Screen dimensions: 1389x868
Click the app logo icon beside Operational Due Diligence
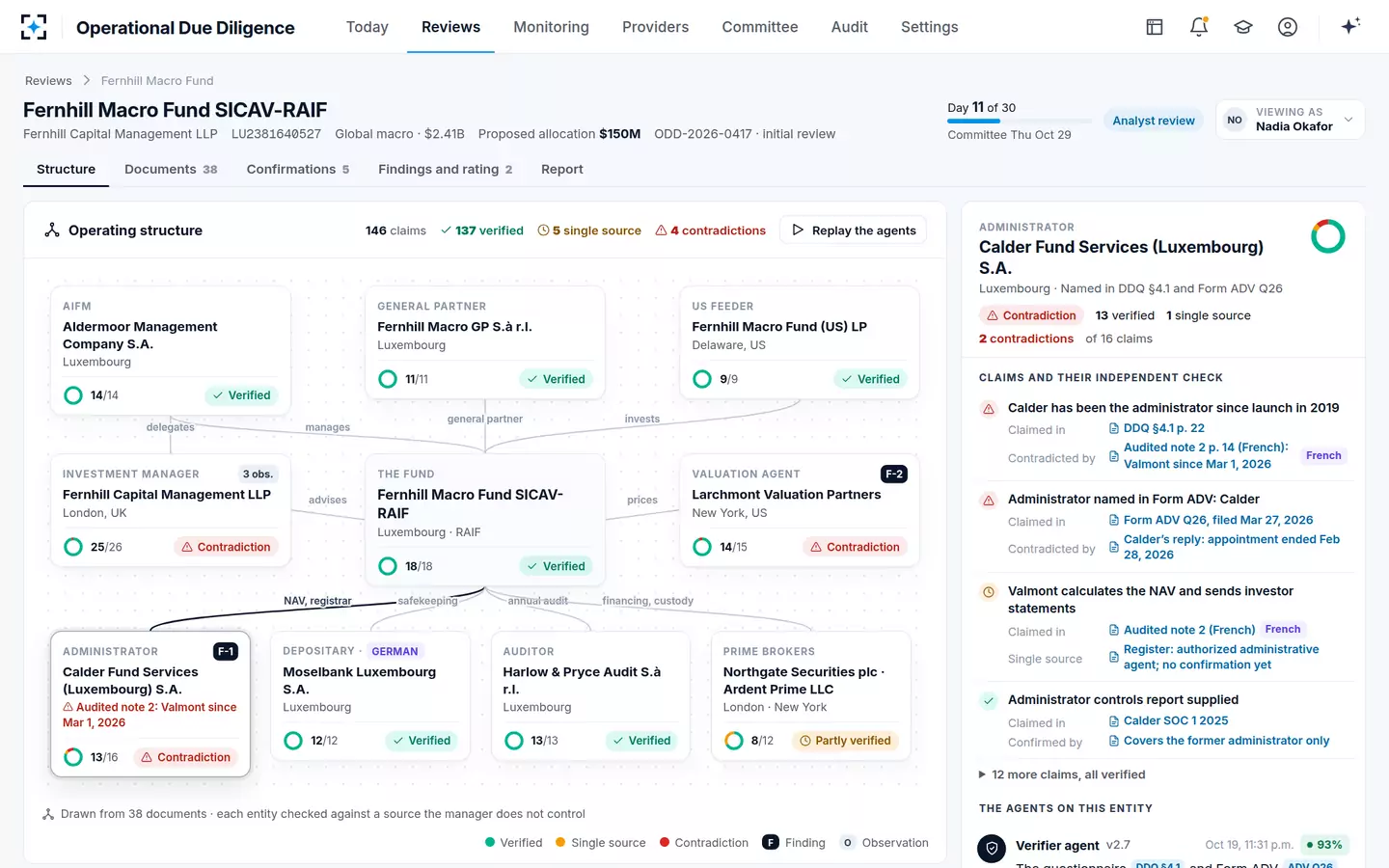tap(34, 27)
